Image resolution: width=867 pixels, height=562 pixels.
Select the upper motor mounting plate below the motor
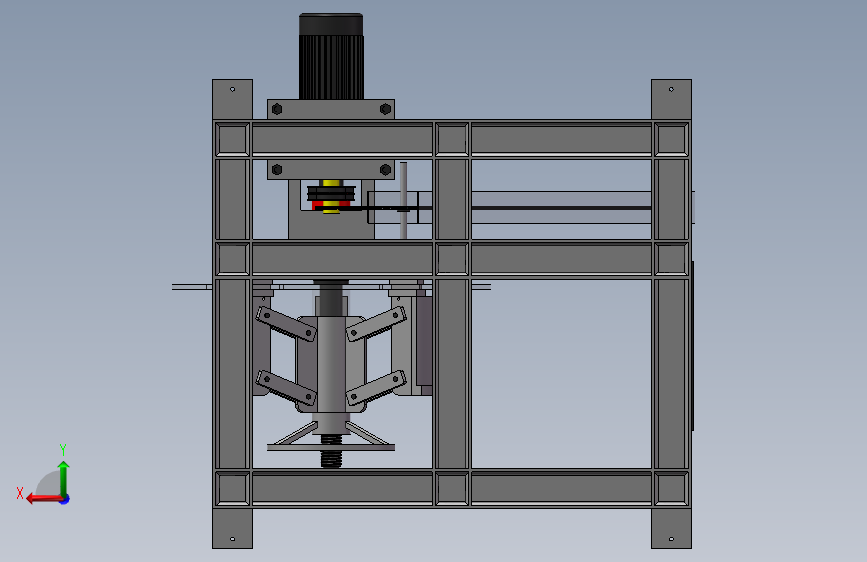331,109
